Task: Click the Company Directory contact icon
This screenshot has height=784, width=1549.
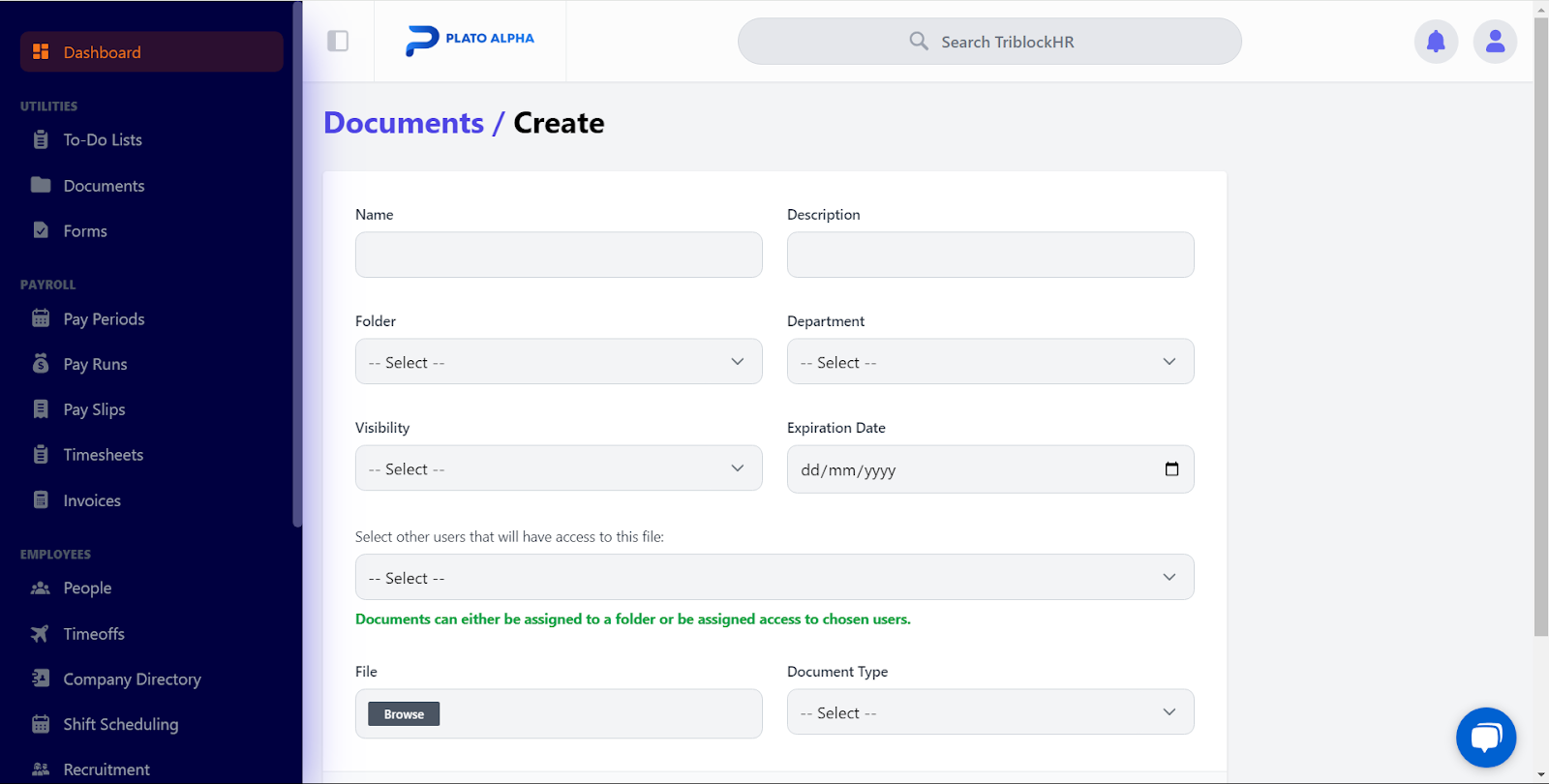Action: [x=41, y=678]
